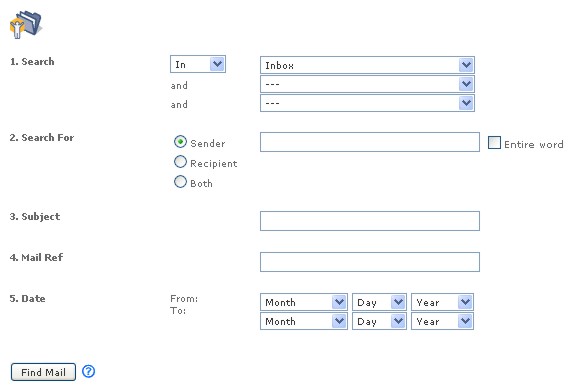Image resolution: width=574 pixels, height=391 pixels.
Task: Open the To date Year dropdown
Action: click(442, 321)
